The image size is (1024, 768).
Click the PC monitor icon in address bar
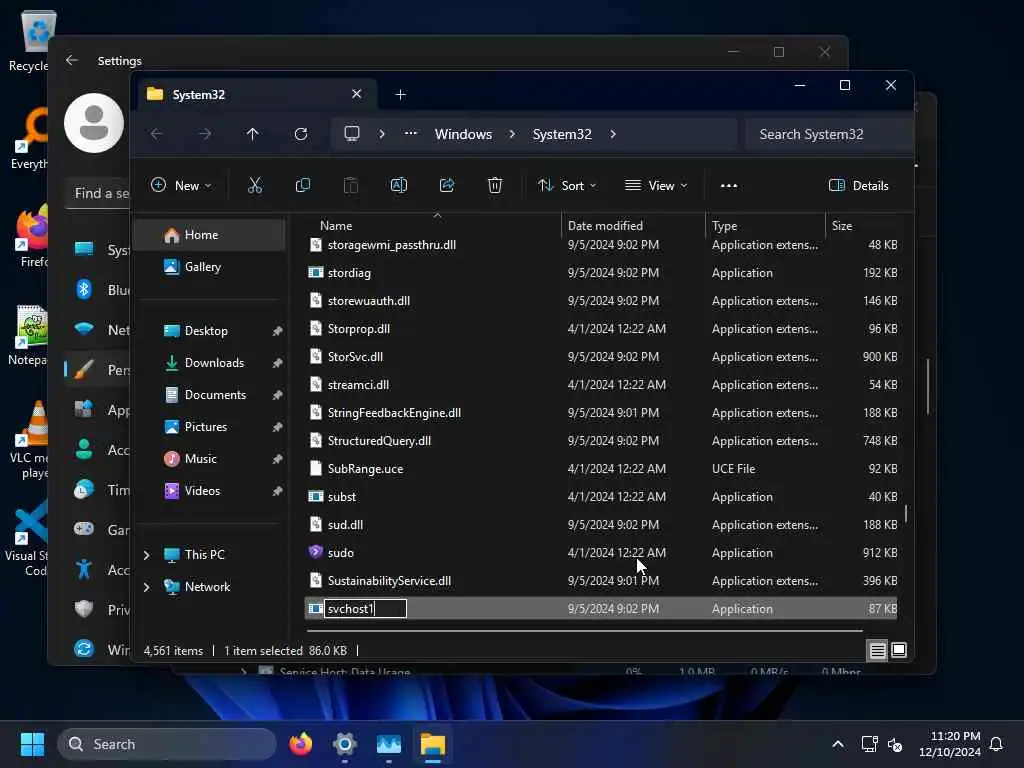pyautogui.click(x=352, y=134)
